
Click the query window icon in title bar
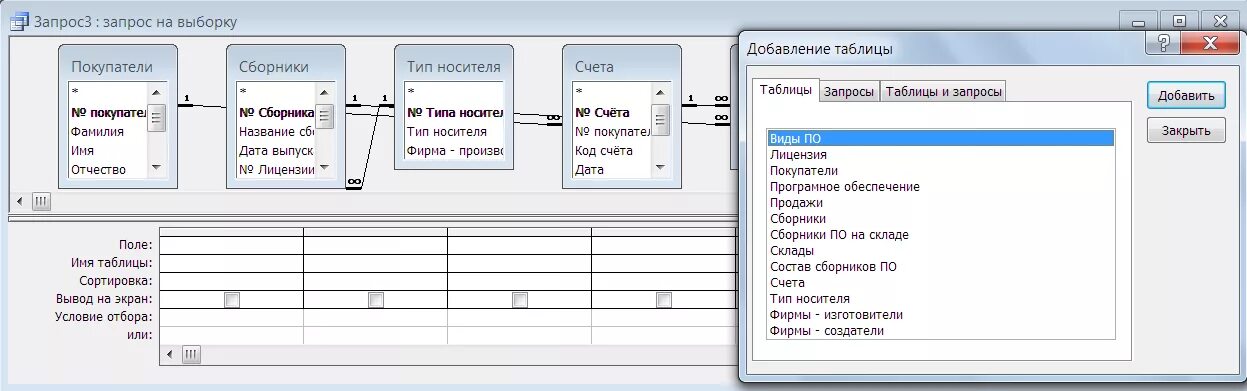pos(19,20)
